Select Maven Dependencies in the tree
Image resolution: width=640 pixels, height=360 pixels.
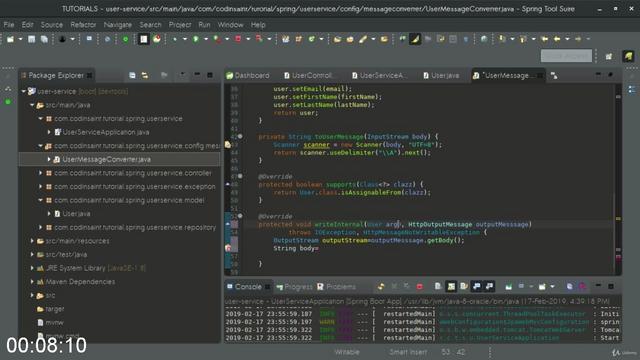(x=76, y=282)
